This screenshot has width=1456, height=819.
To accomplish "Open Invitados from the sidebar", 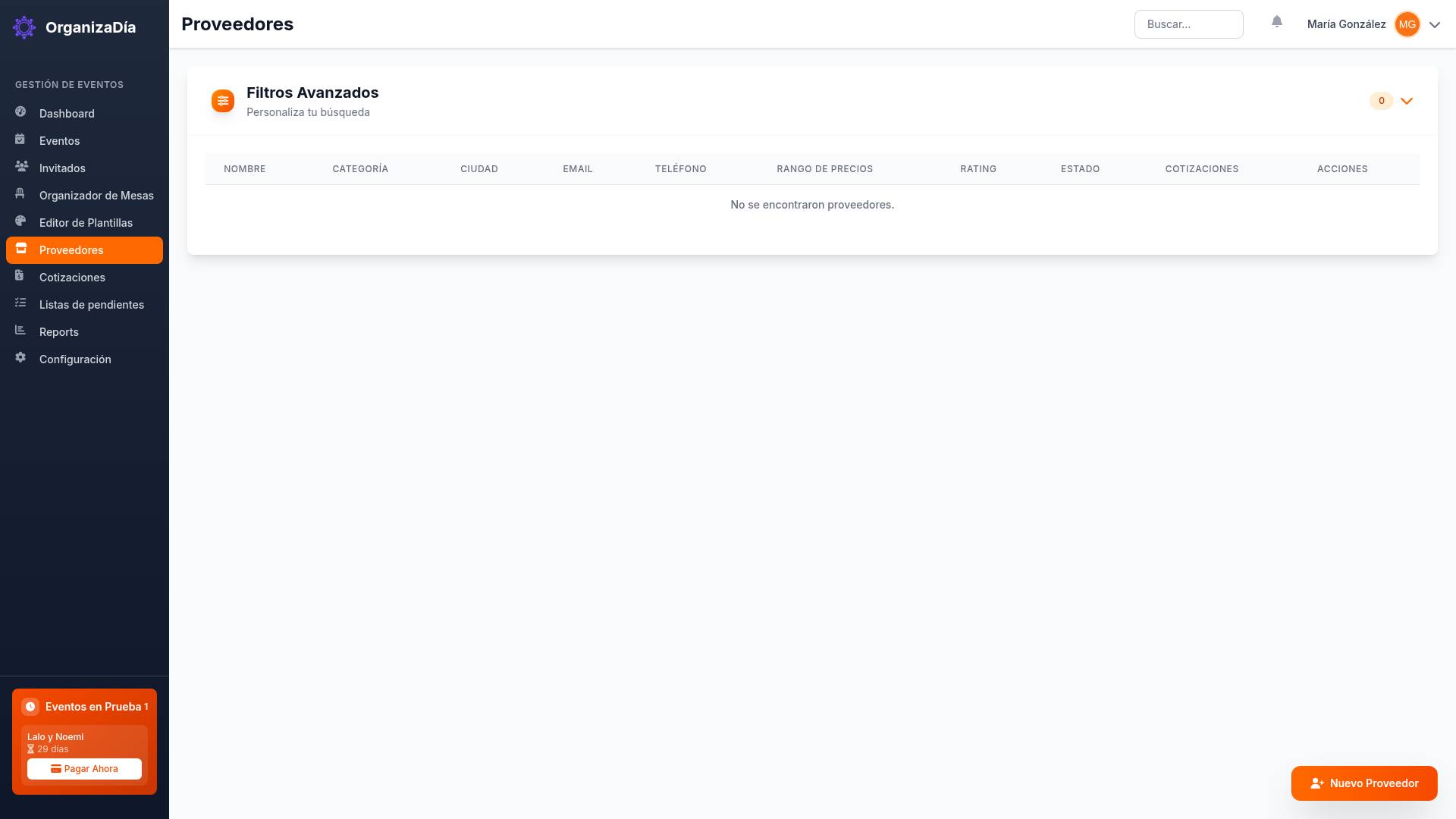I will pos(61,168).
